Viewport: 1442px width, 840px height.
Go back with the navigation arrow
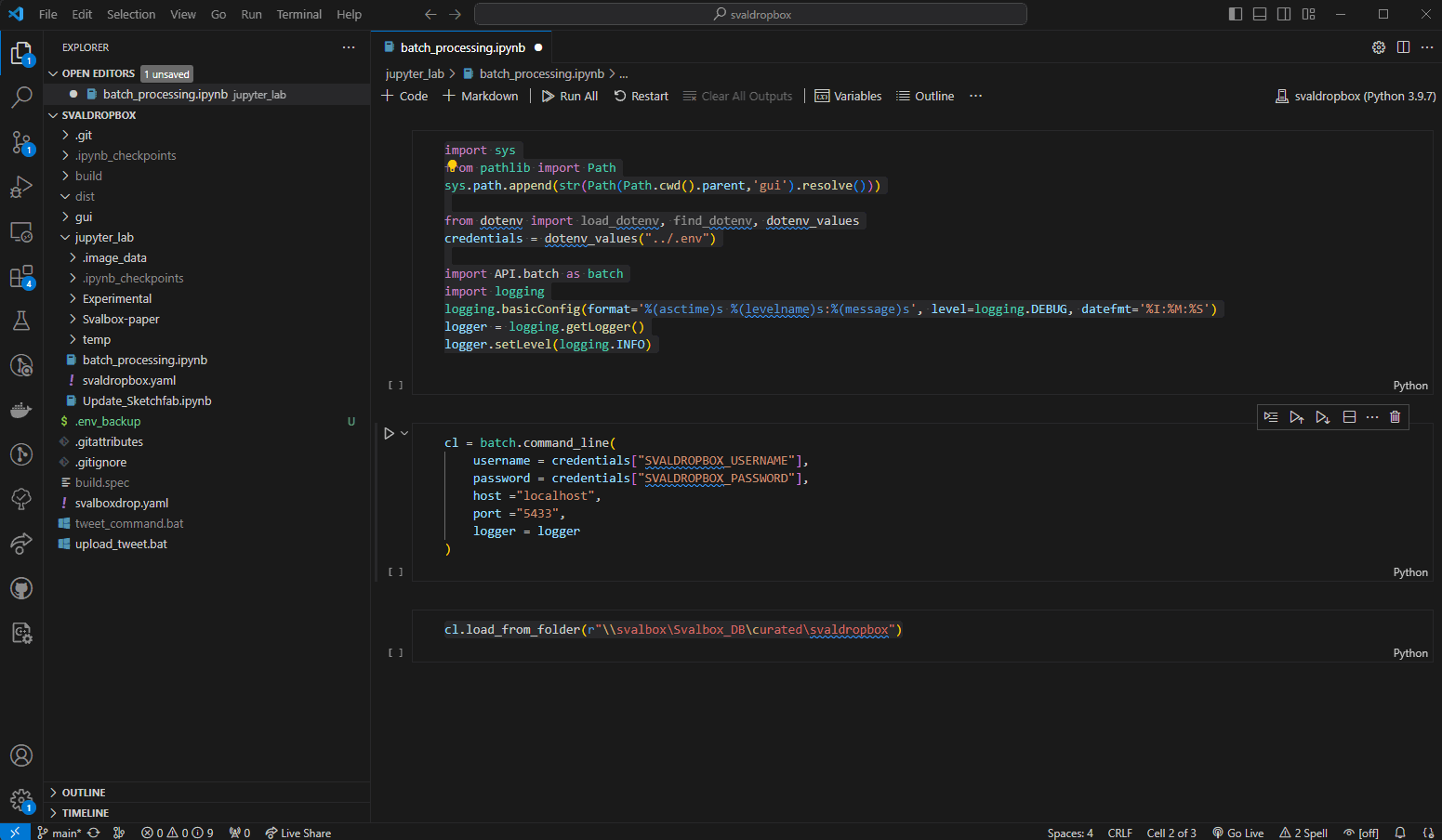tap(430, 14)
